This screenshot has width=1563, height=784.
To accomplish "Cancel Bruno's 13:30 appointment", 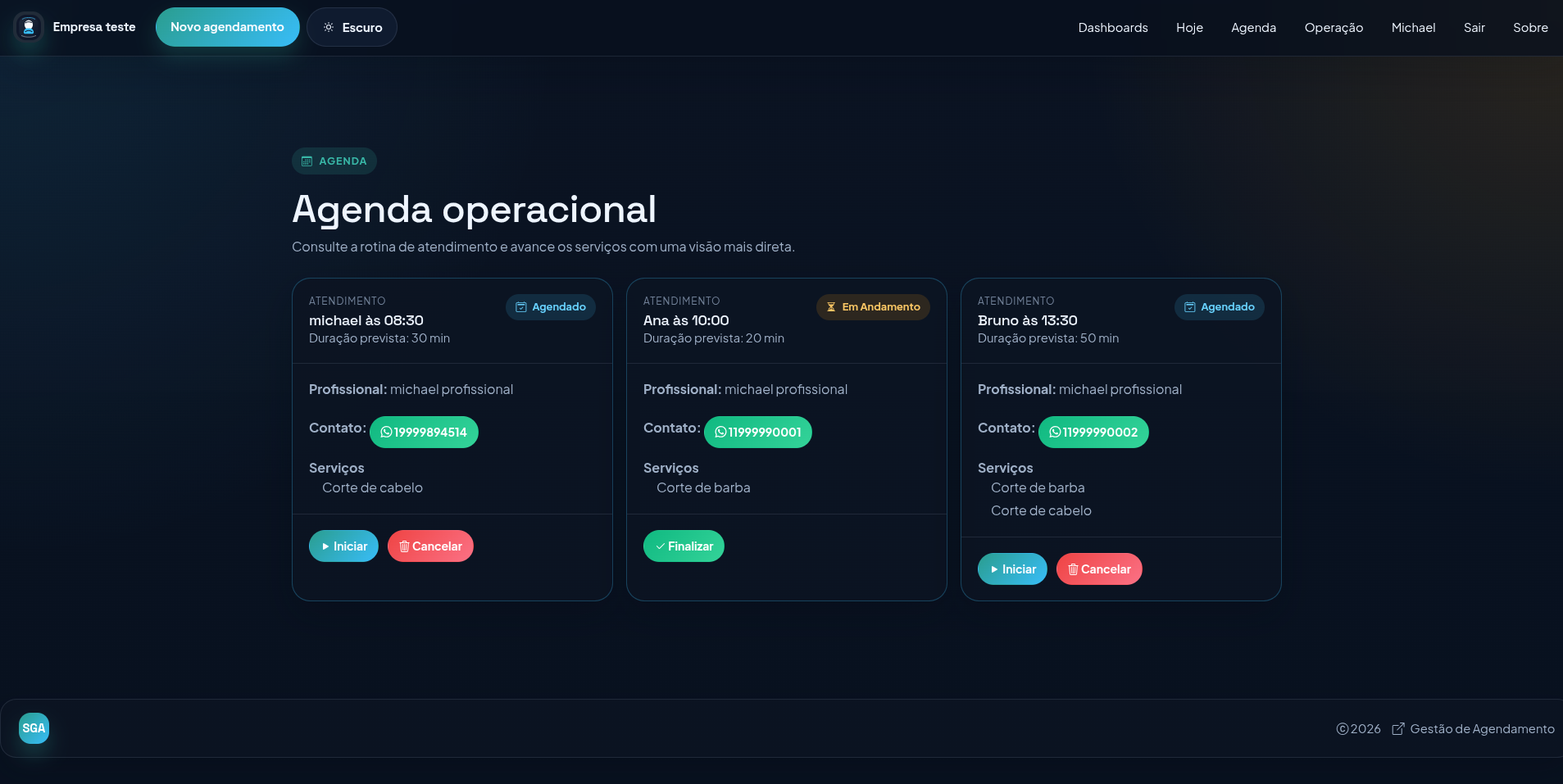I will [1099, 569].
